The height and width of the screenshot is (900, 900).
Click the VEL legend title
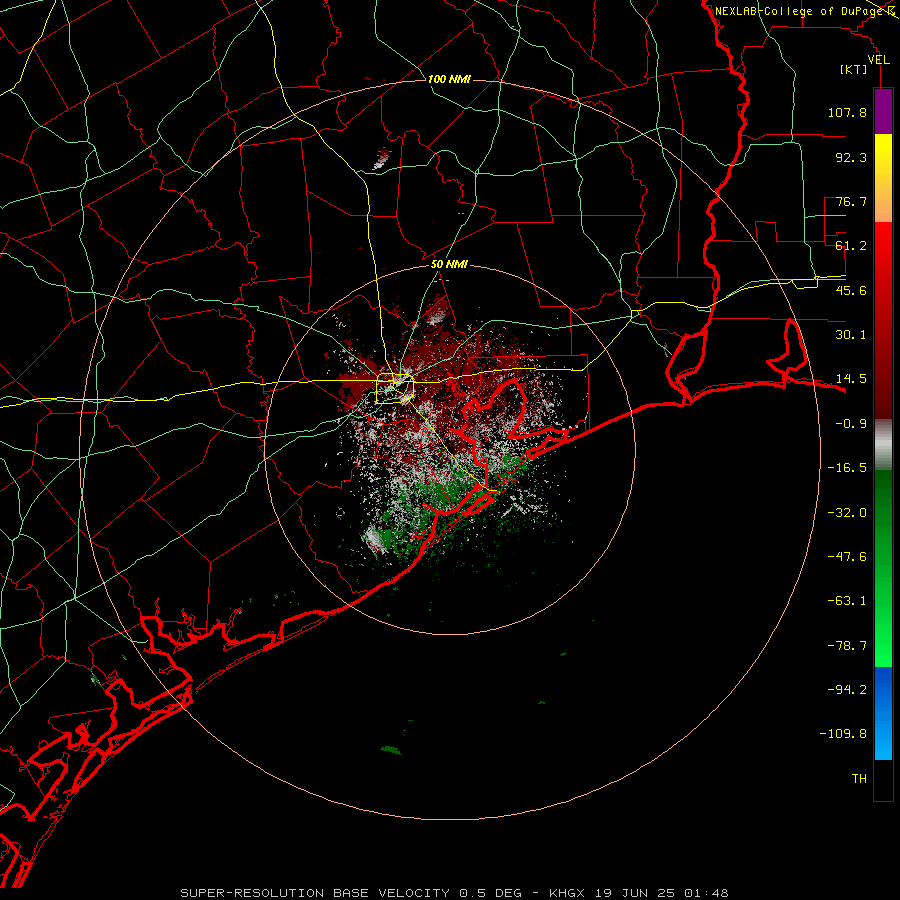pos(878,60)
